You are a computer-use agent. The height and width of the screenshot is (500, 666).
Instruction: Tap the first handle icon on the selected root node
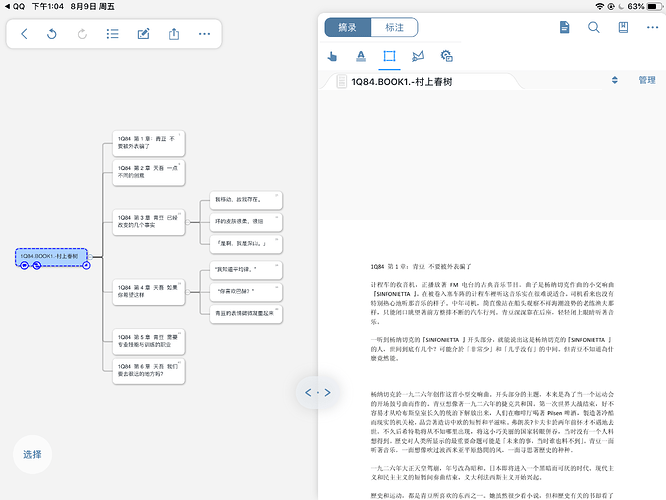click(25, 266)
